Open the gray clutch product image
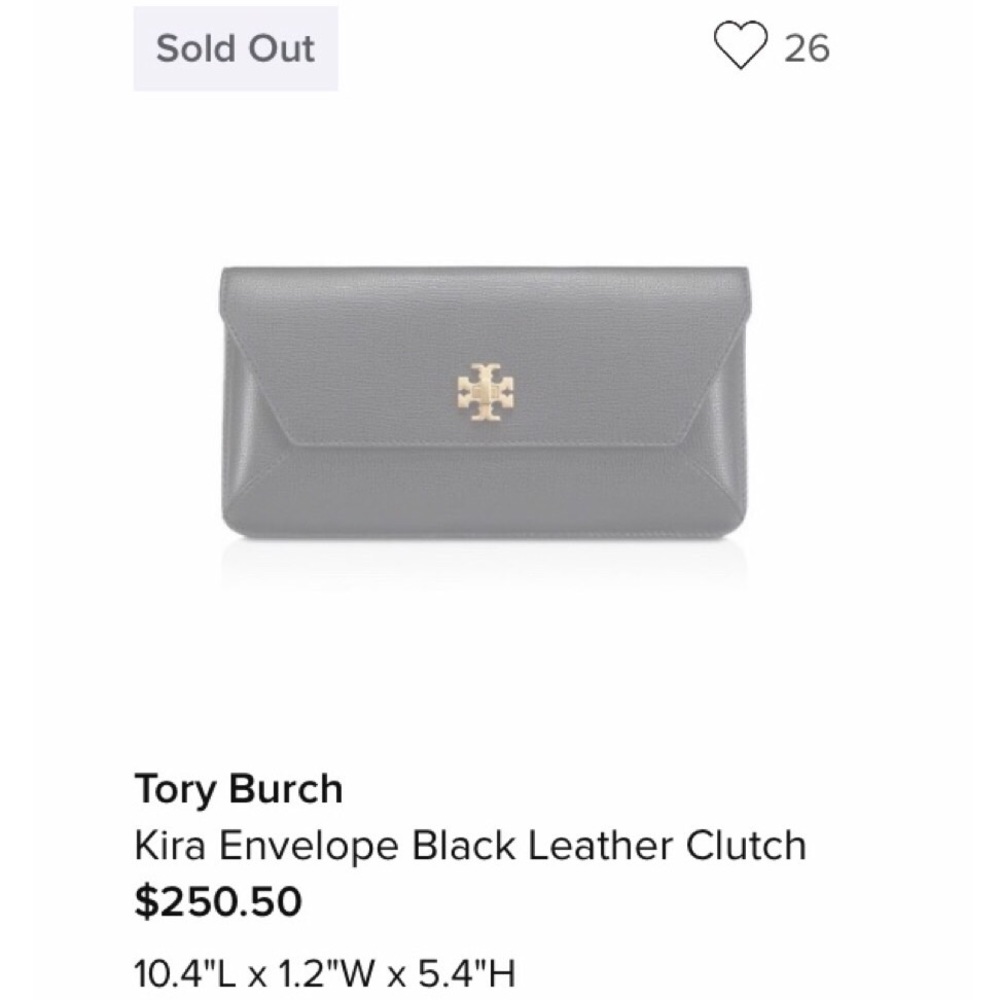 click(x=483, y=404)
